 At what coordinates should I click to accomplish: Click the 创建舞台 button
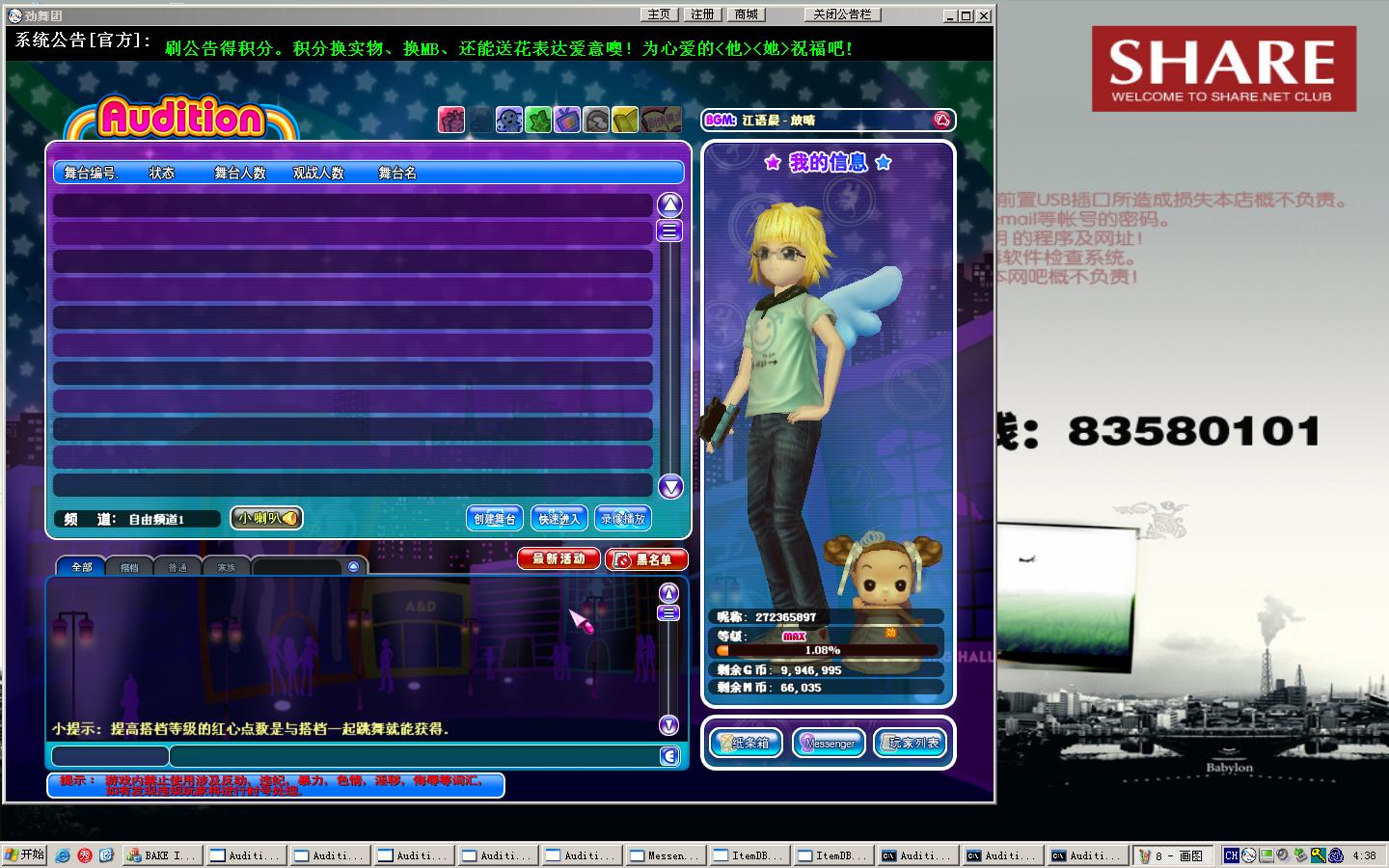495,519
